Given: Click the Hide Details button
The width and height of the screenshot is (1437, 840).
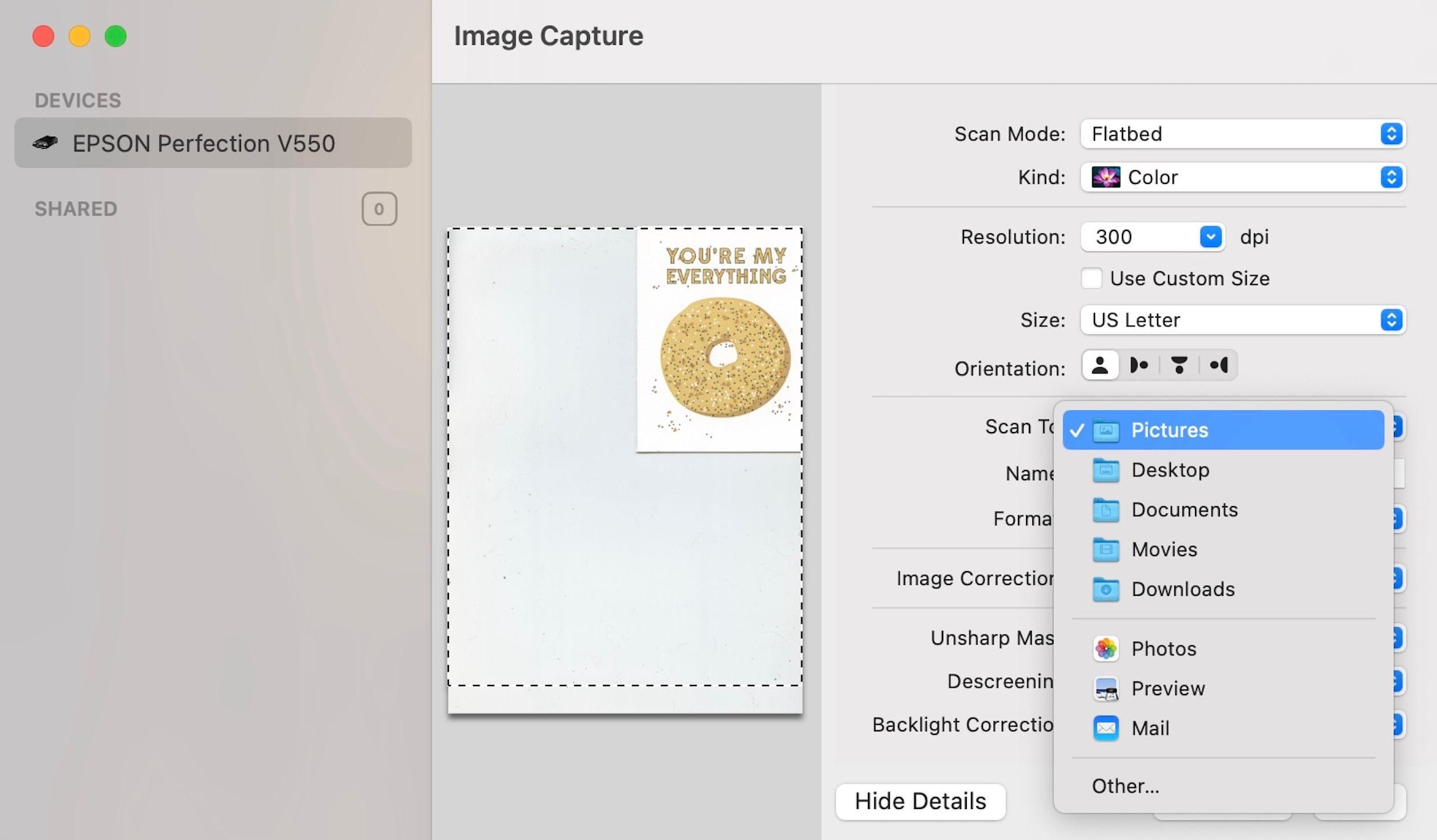Looking at the screenshot, I should [x=920, y=801].
